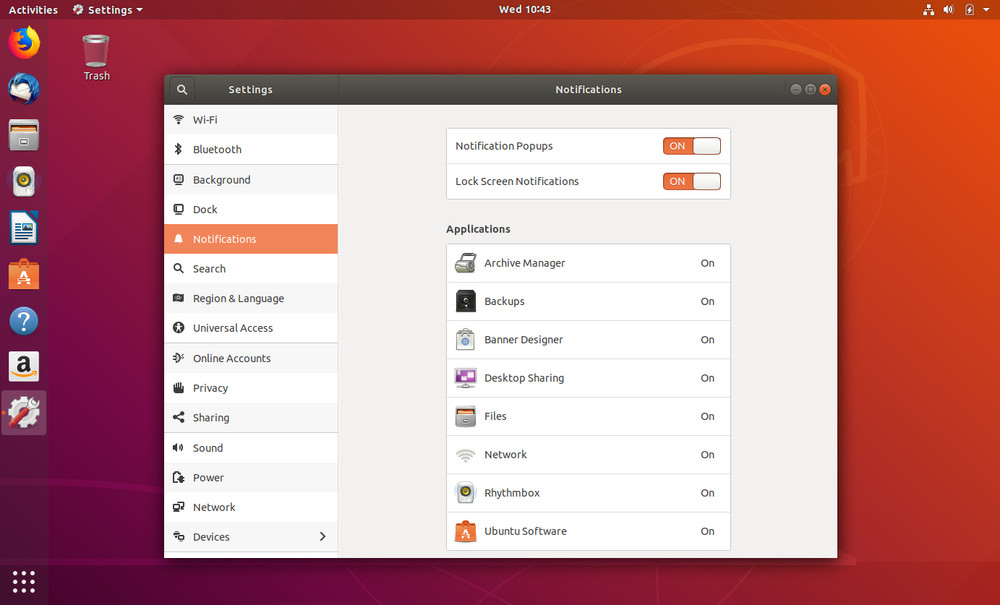Screen dimensions: 1000x605
Task: Click the Sound speaker icon in sidebar
Action: click(x=178, y=447)
